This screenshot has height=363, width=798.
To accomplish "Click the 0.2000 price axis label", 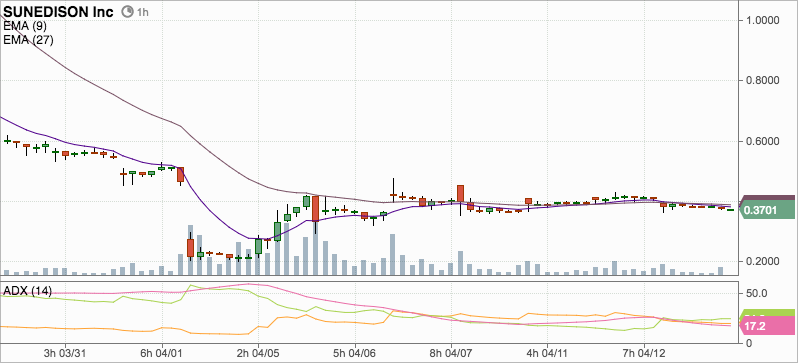I will tap(763, 262).
